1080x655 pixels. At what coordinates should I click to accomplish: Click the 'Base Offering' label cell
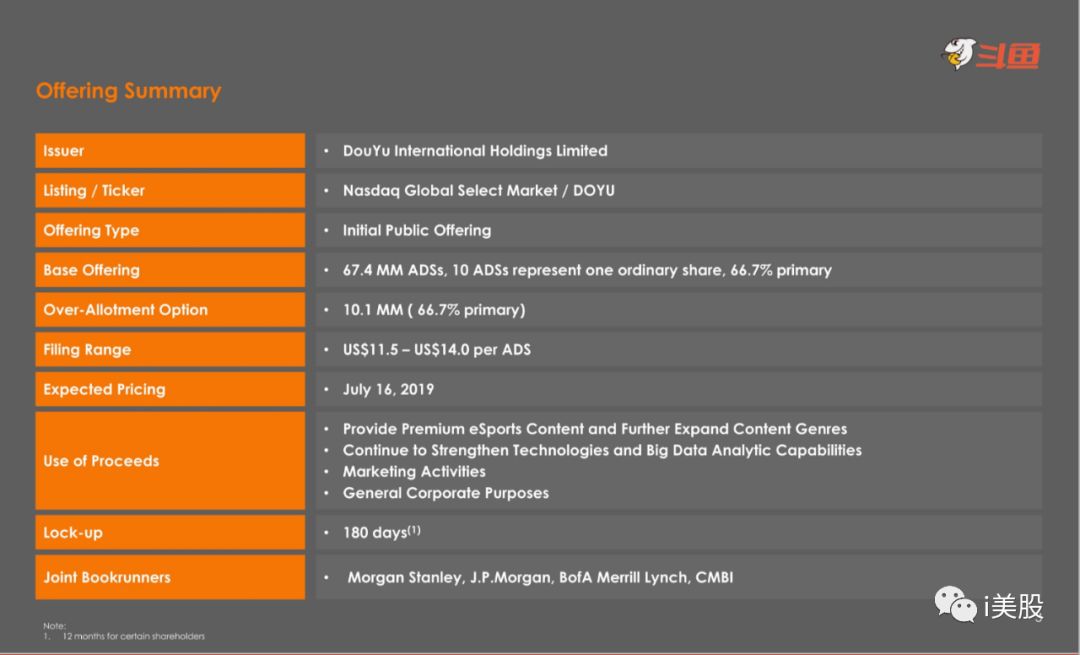(170, 270)
